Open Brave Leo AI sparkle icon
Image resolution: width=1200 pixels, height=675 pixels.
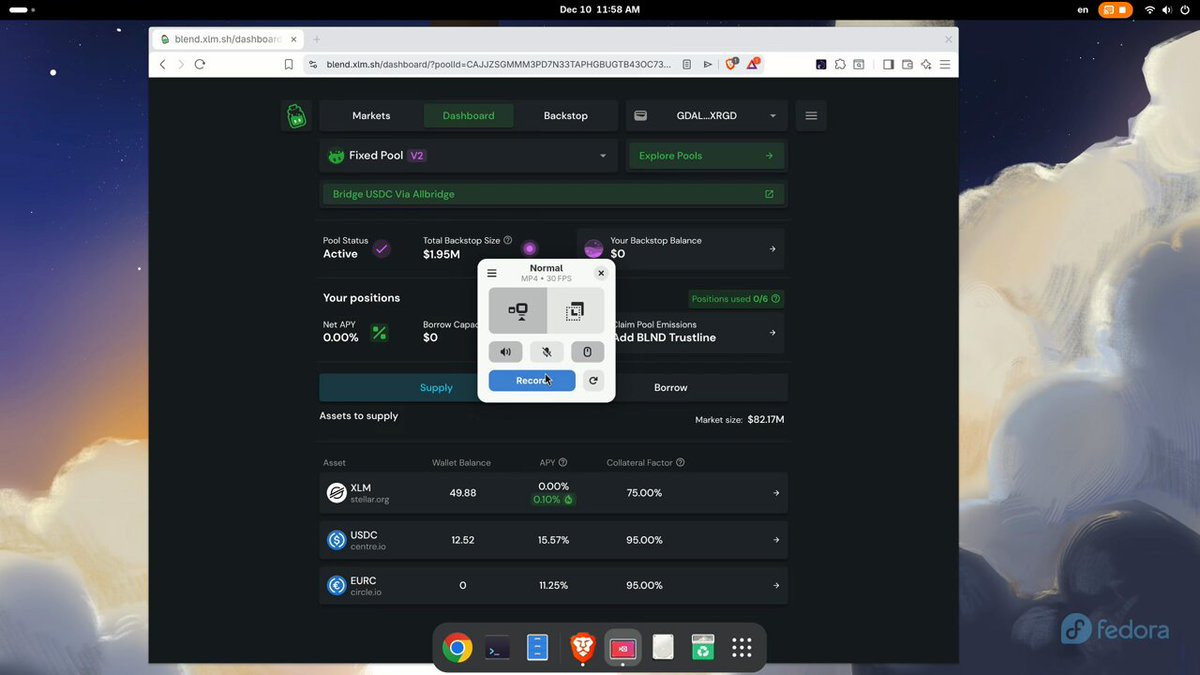pyautogui.click(x=926, y=64)
